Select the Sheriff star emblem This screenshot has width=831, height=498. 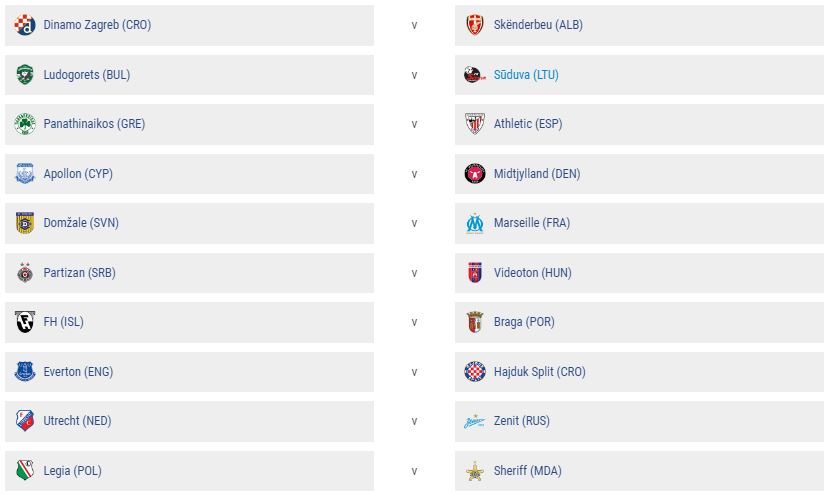click(x=475, y=471)
